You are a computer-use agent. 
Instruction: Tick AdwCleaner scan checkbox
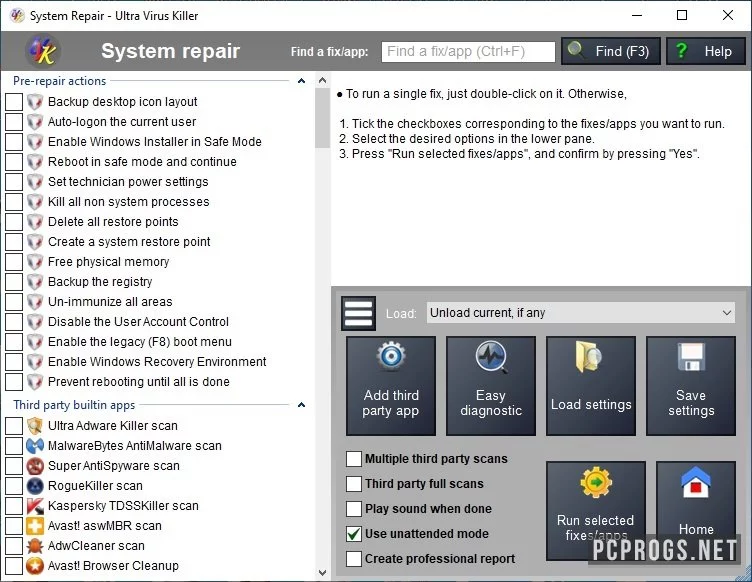pyautogui.click(x=14, y=546)
